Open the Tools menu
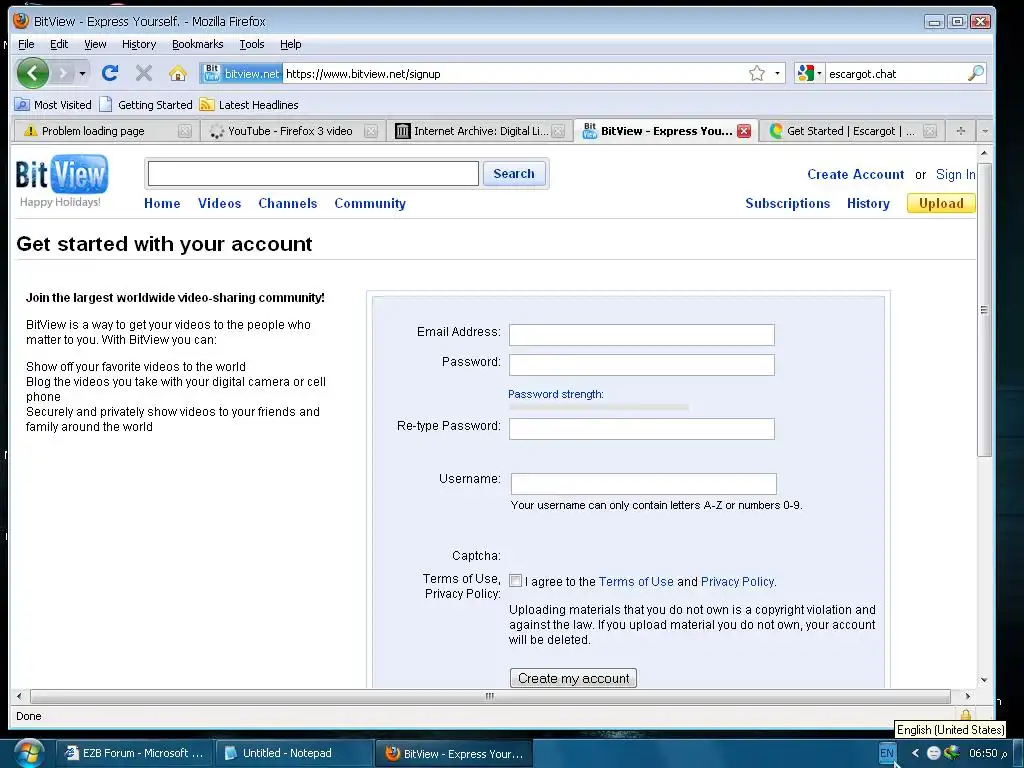Viewport: 1024px width, 768px height. tap(251, 44)
